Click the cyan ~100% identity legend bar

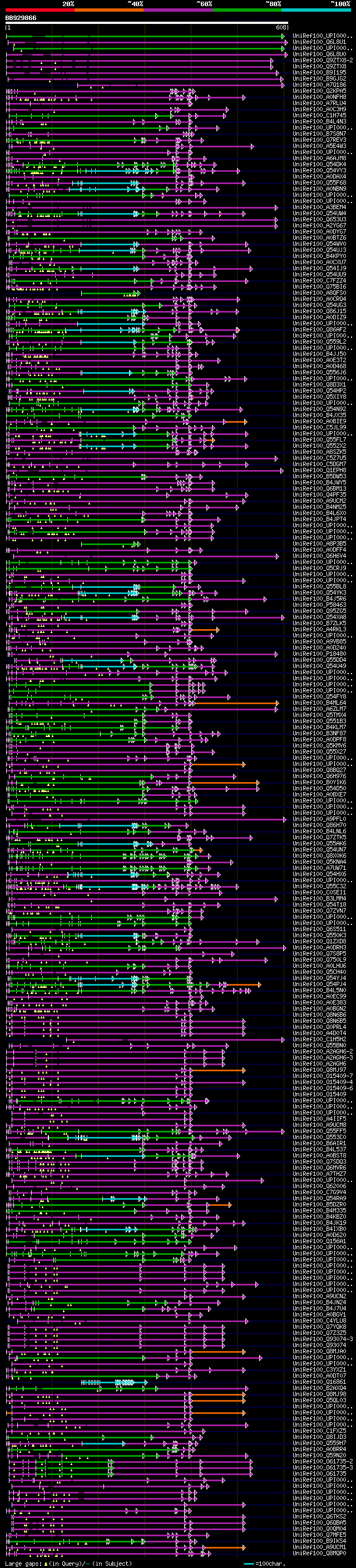click(x=317, y=10)
